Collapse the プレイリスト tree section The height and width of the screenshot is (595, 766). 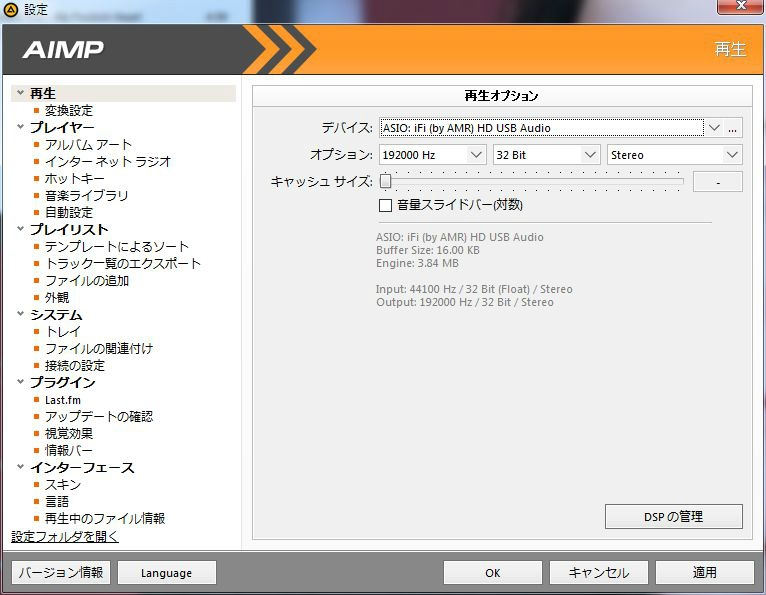21,229
